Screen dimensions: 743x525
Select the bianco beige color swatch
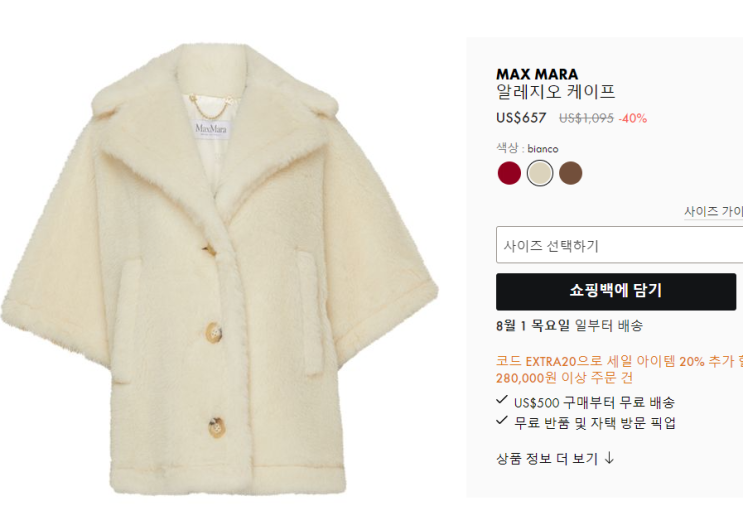click(540, 172)
